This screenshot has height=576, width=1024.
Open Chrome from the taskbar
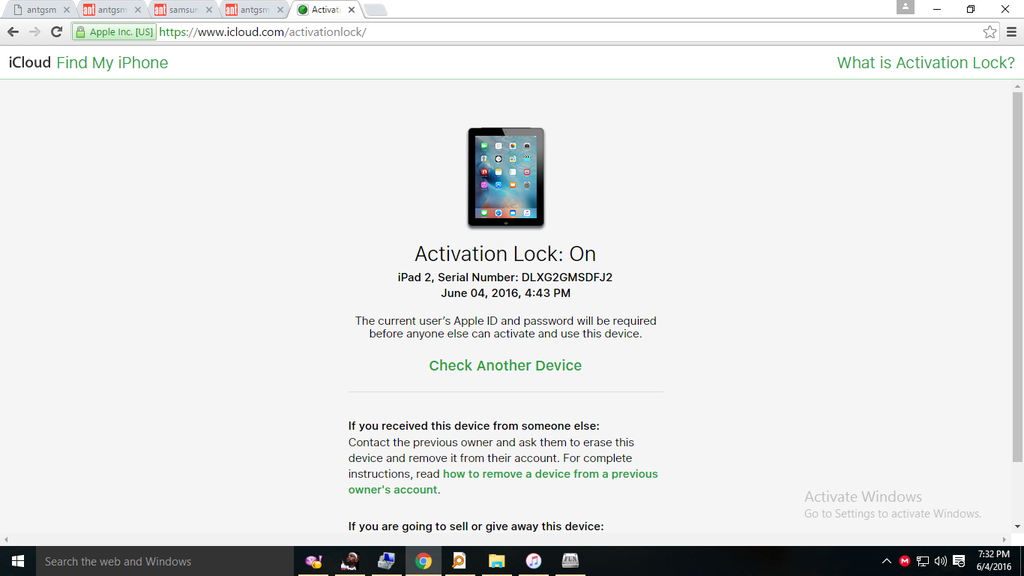point(423,561)
